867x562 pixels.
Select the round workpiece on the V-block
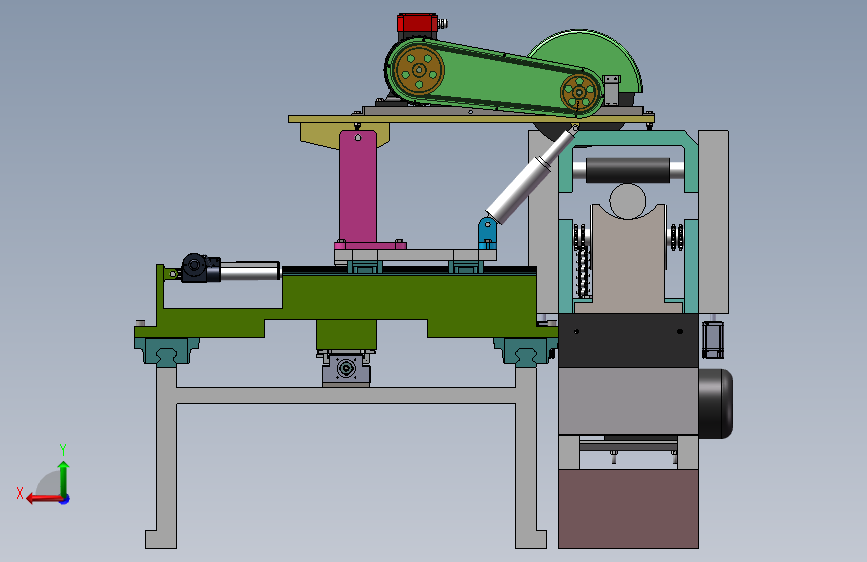(x=628, y=201)
